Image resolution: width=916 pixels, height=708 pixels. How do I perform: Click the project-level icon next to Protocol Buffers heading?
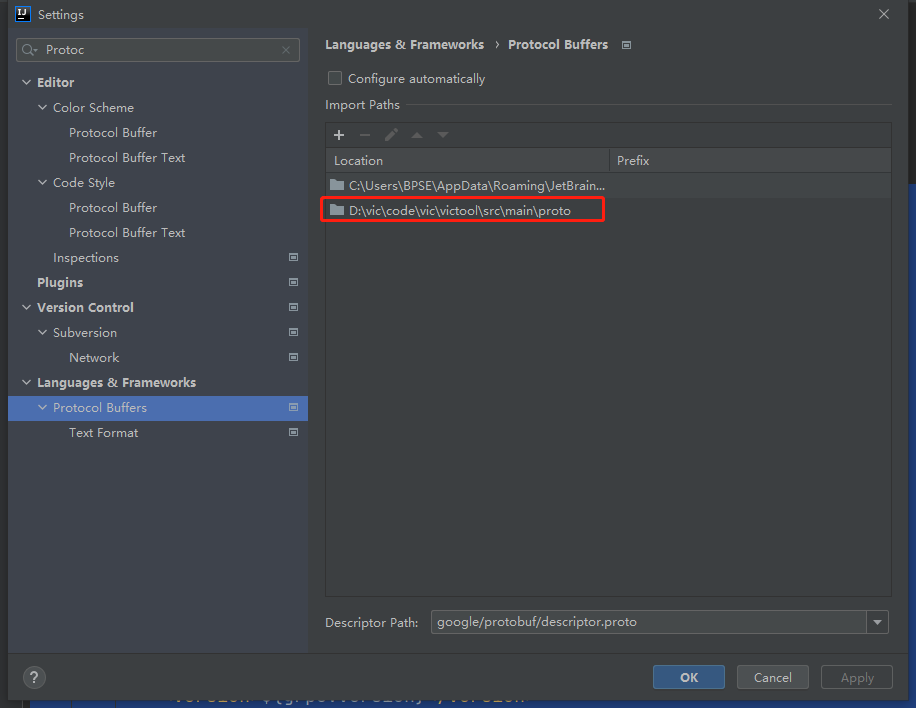[x=626, y=45]
